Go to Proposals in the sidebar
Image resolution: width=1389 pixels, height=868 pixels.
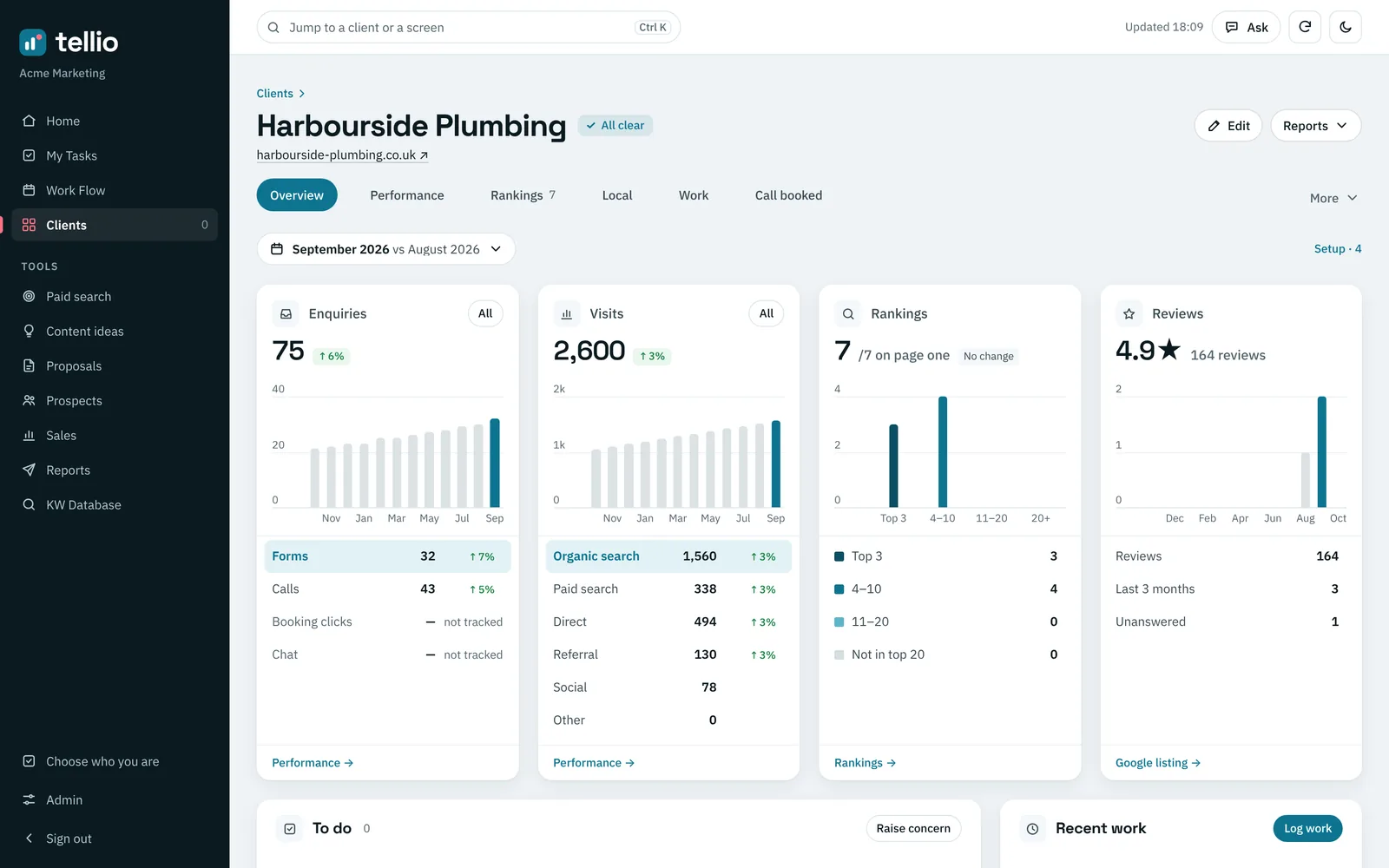[x=115, y=366]
